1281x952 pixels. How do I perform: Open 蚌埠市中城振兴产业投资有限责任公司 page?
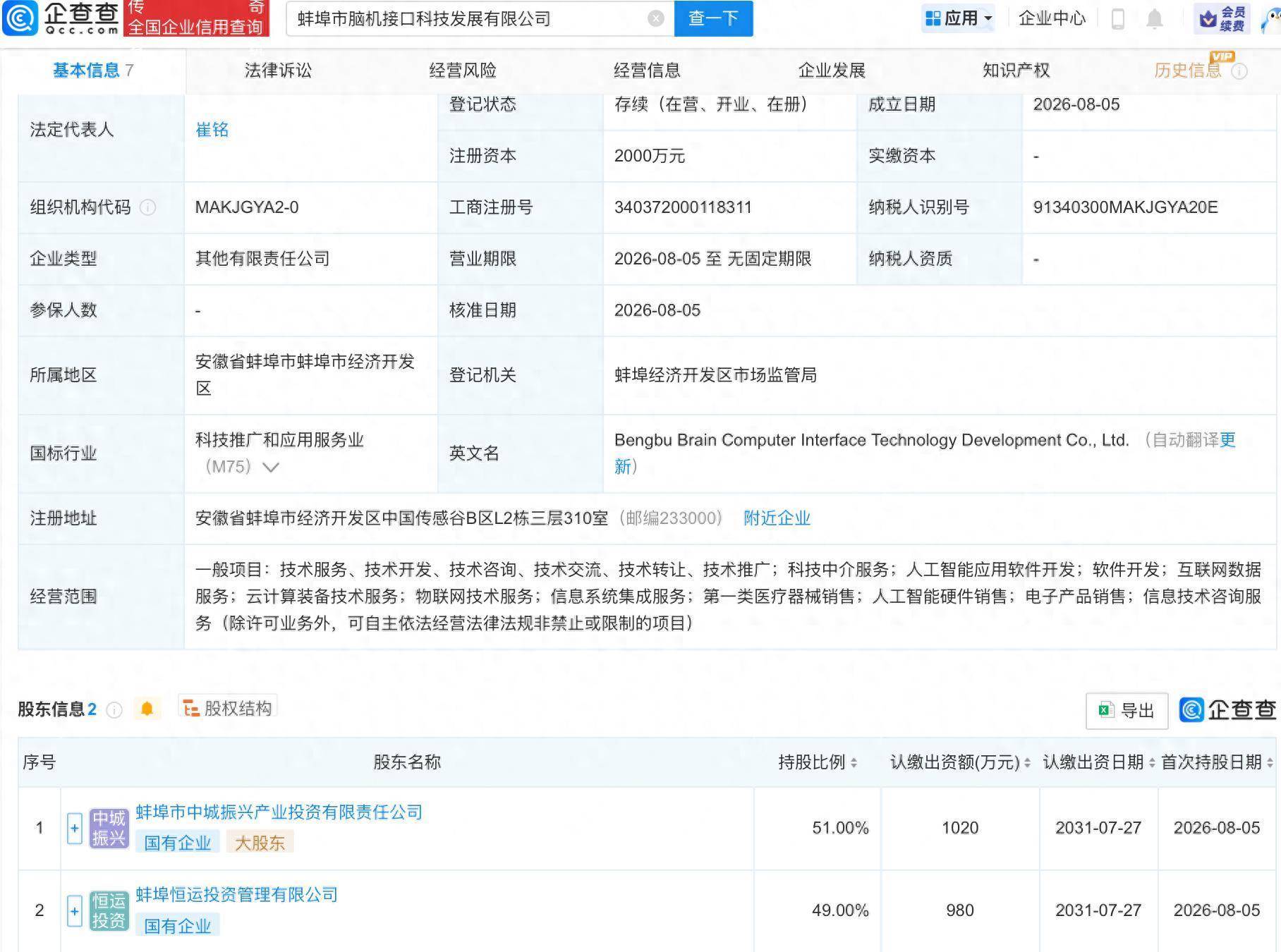[x=279, y=812]
